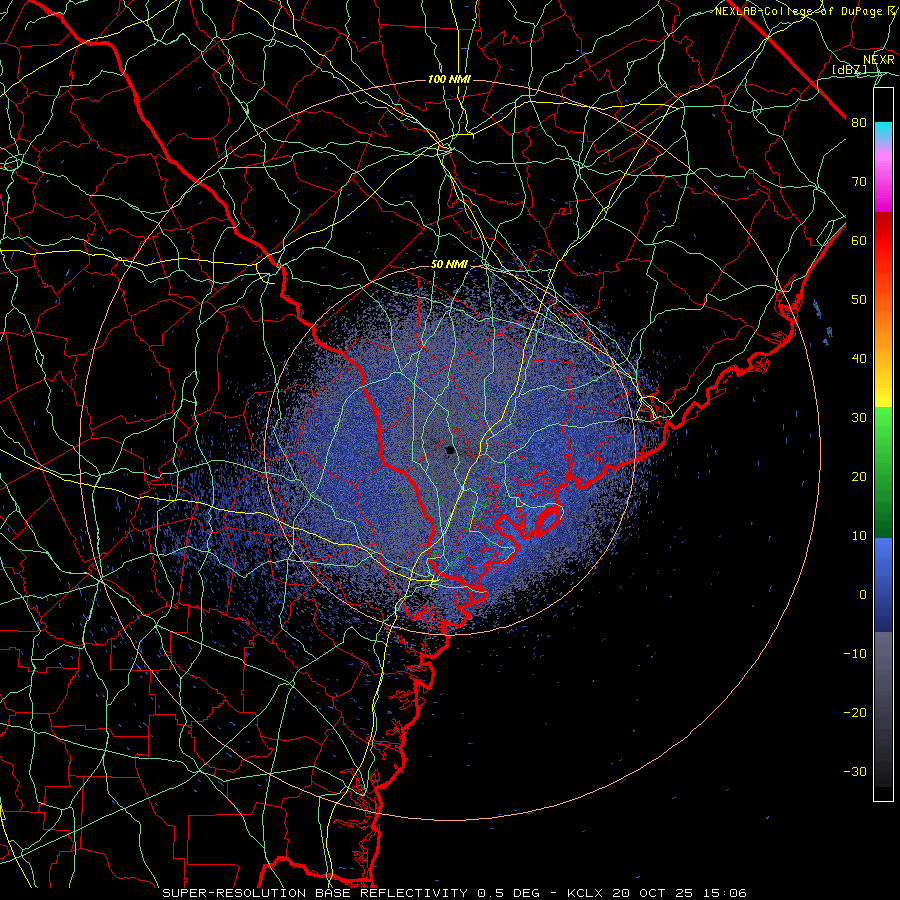Click the 40 dBZ scale value
This screenshot has height=900, width=900.
859,359
